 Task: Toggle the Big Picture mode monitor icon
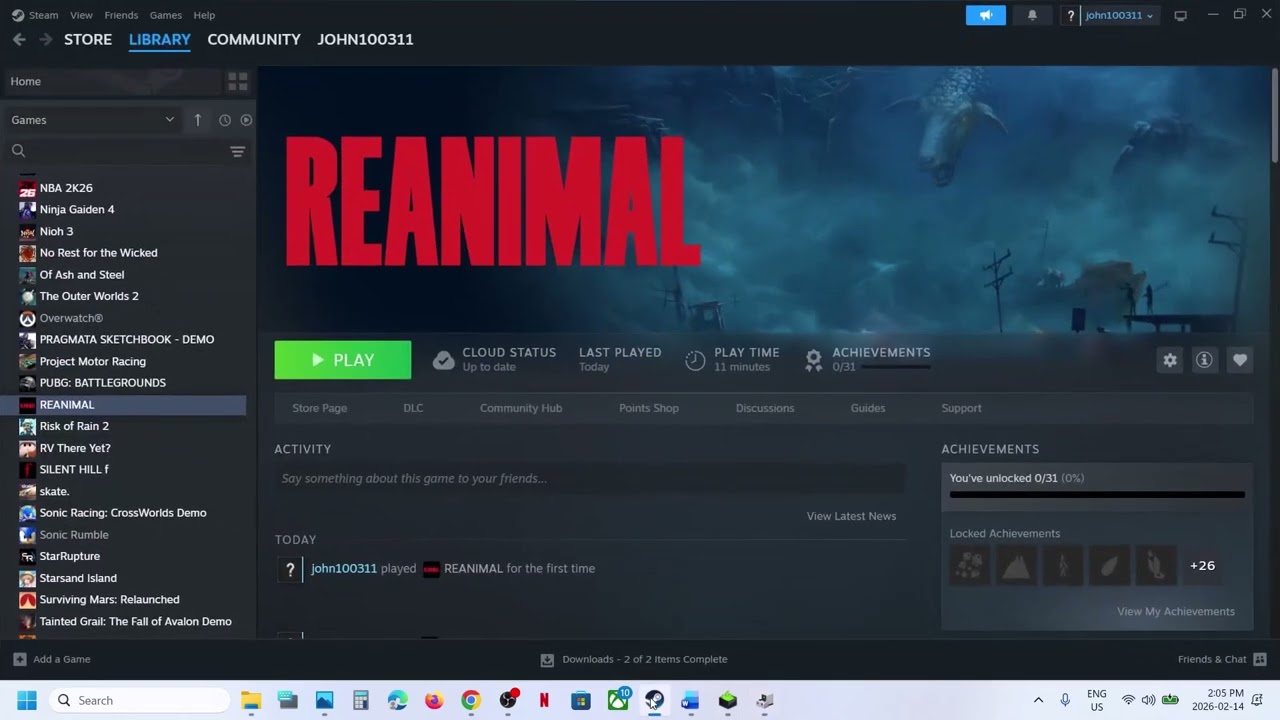coord(1180,15)
